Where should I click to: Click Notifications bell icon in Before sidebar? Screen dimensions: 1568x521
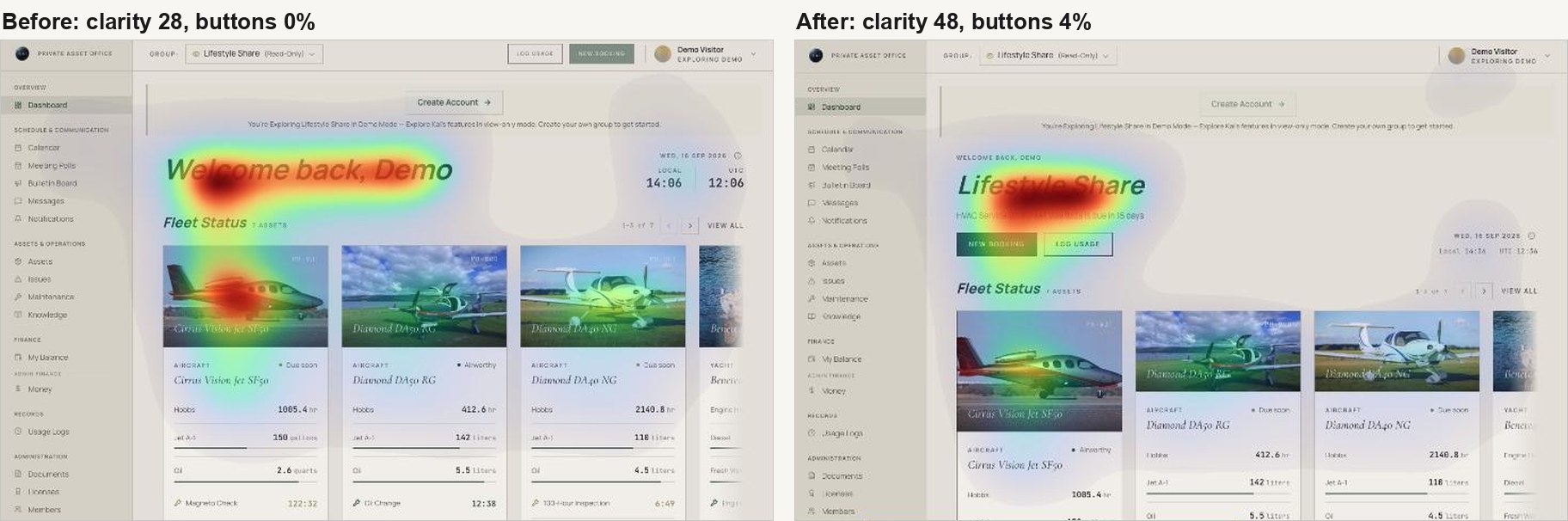tap(18, 218)
